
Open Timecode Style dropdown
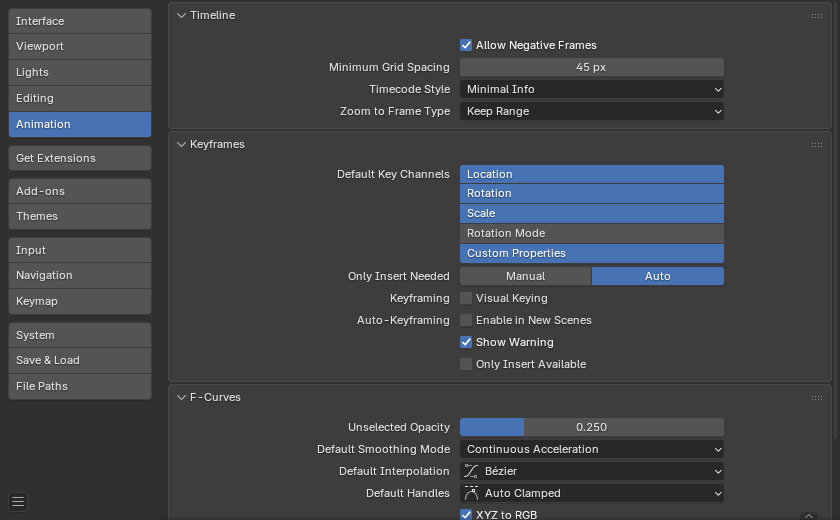pyautogui.click(x=591, y=89)
